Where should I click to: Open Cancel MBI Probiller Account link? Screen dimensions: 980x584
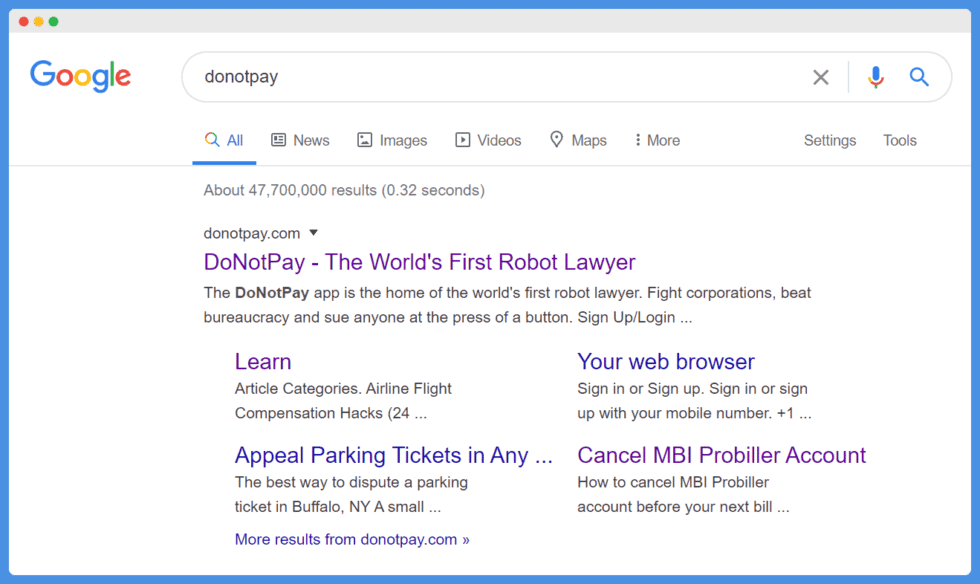721,455
